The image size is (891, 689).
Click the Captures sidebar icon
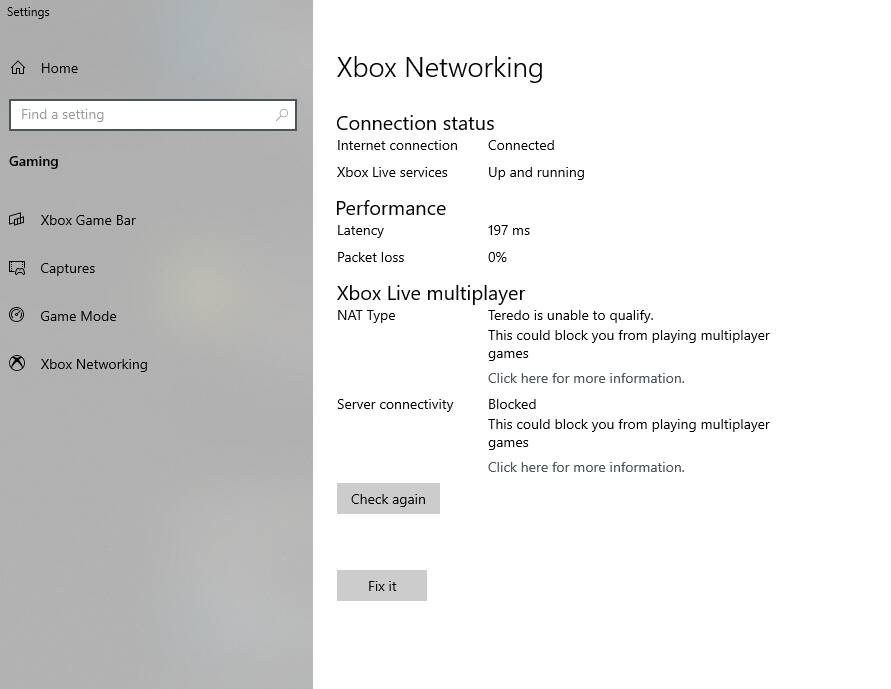click(17, 268)
